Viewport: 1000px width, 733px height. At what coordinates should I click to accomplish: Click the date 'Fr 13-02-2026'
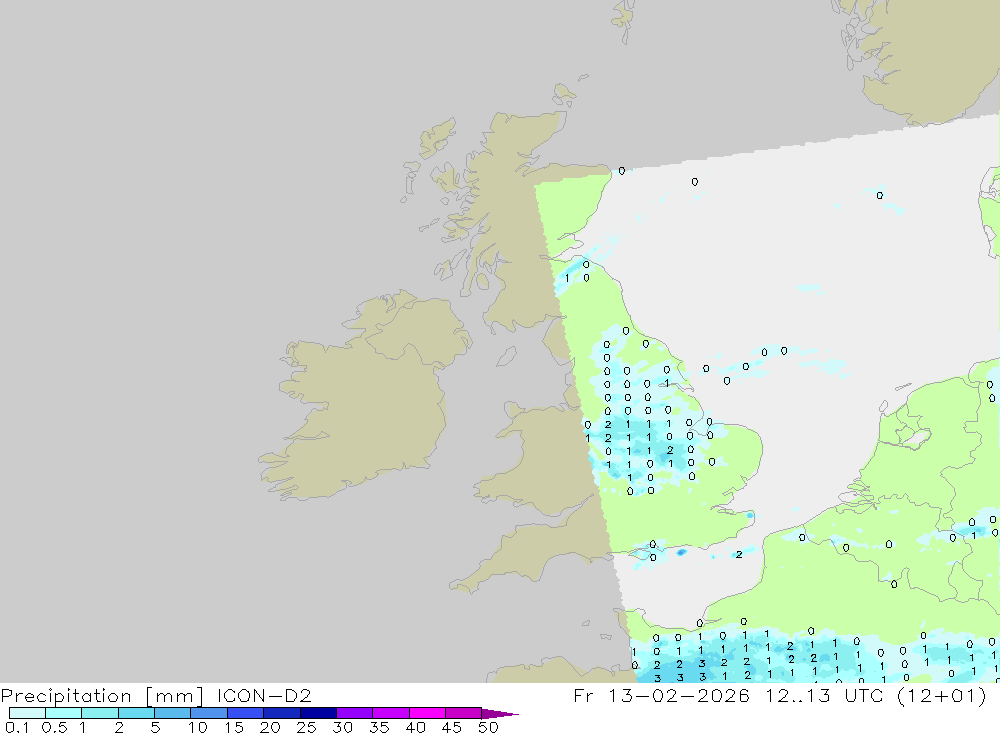661,695
